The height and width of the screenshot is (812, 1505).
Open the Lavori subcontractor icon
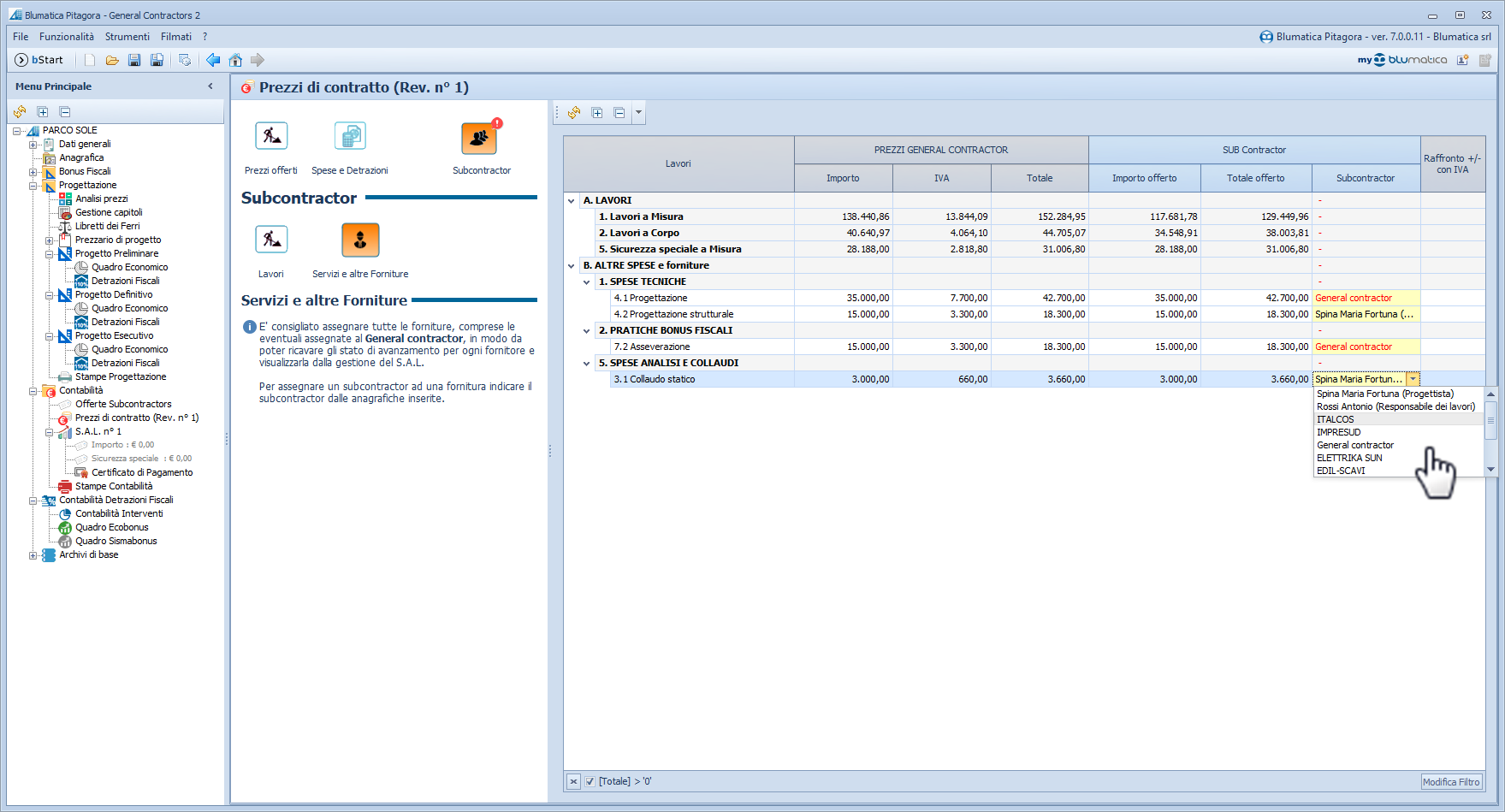271,240
